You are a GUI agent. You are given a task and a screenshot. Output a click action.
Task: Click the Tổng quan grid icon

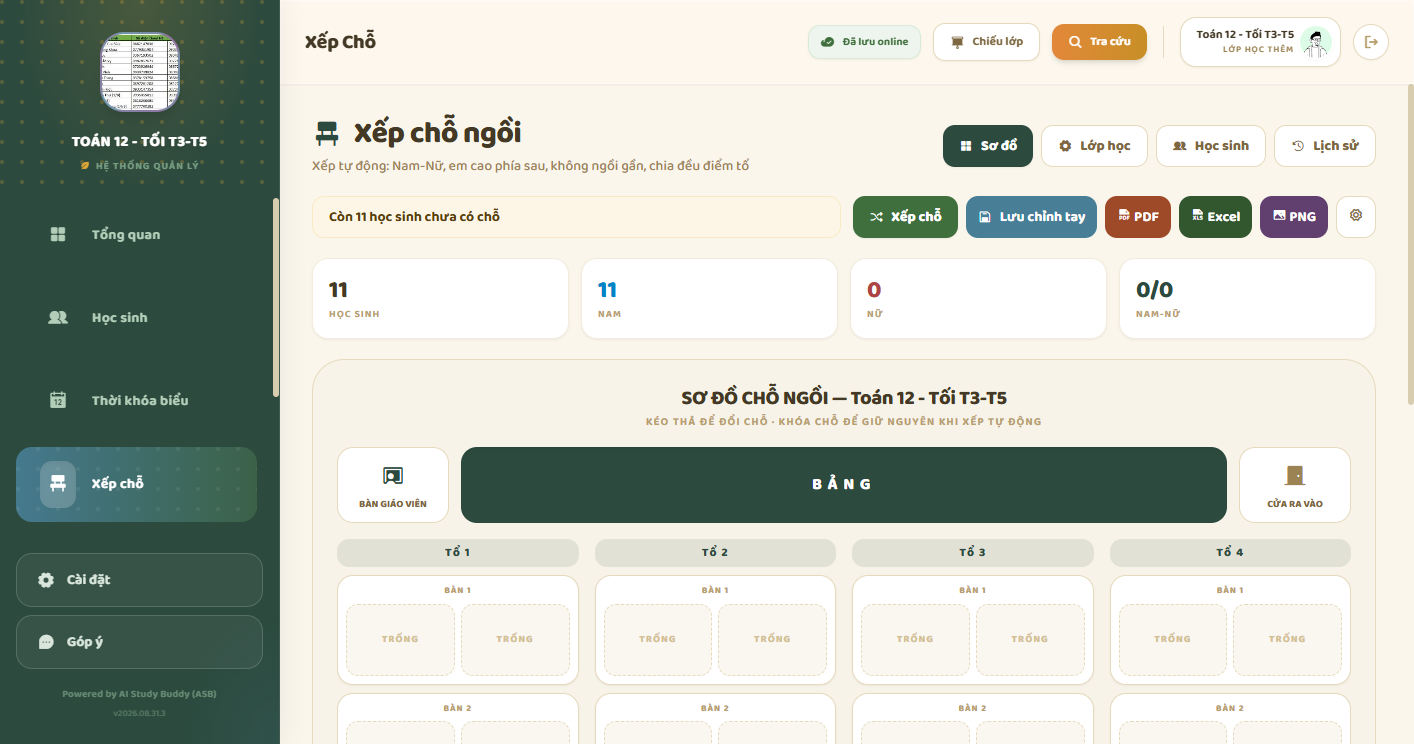tap(58, 234)
